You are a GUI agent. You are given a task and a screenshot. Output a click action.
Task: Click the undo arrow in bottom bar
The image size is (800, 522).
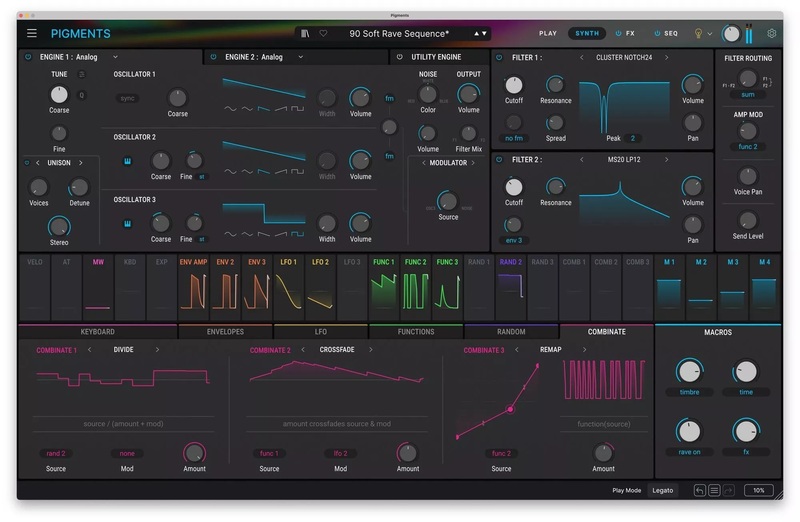click(699, 490)
